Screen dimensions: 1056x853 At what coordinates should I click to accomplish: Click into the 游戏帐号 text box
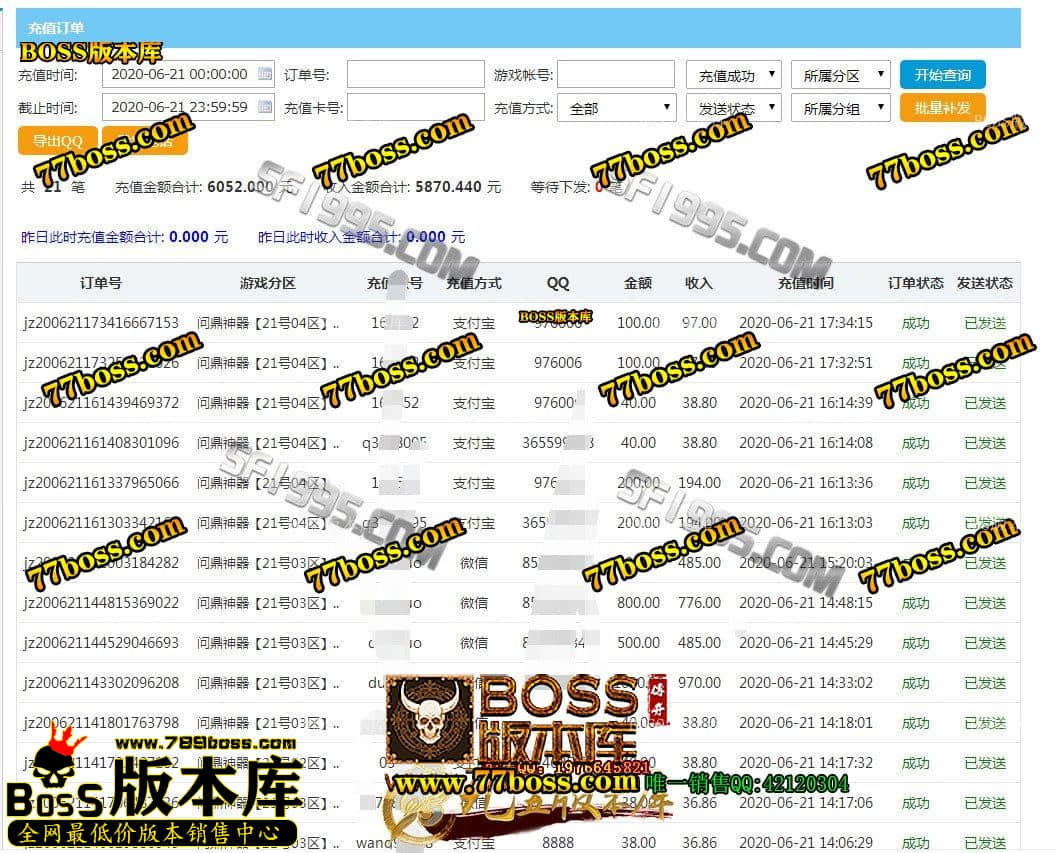[x=615, y=75]
